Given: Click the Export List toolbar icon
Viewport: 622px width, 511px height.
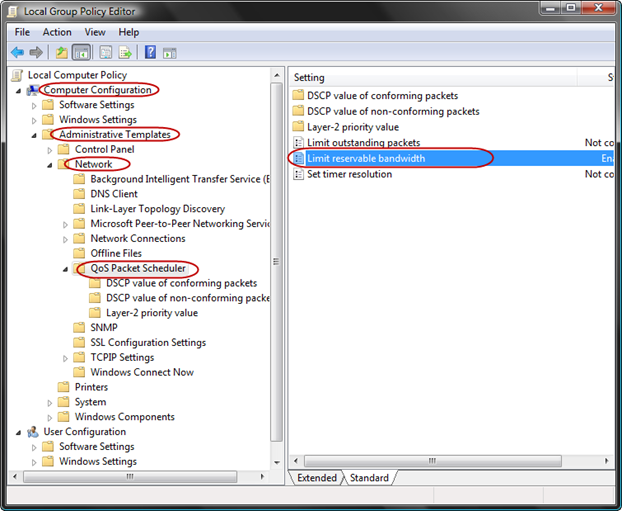Looking at the screenshot, I should (x=125, y=52).
